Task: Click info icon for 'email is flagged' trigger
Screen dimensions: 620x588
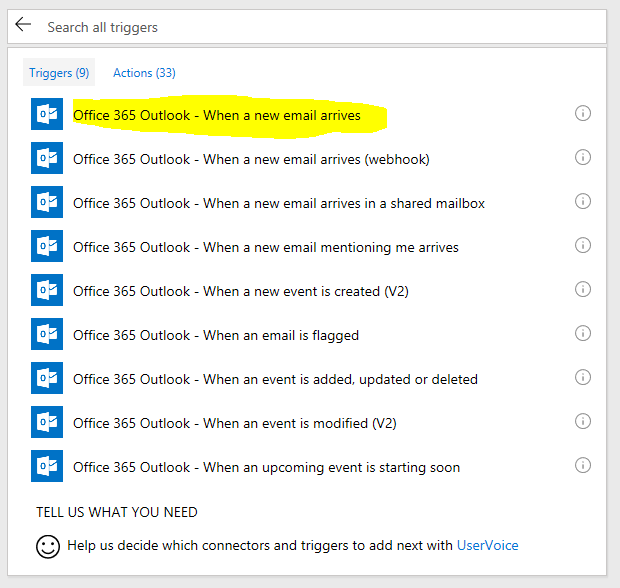Action: (582, 333)
